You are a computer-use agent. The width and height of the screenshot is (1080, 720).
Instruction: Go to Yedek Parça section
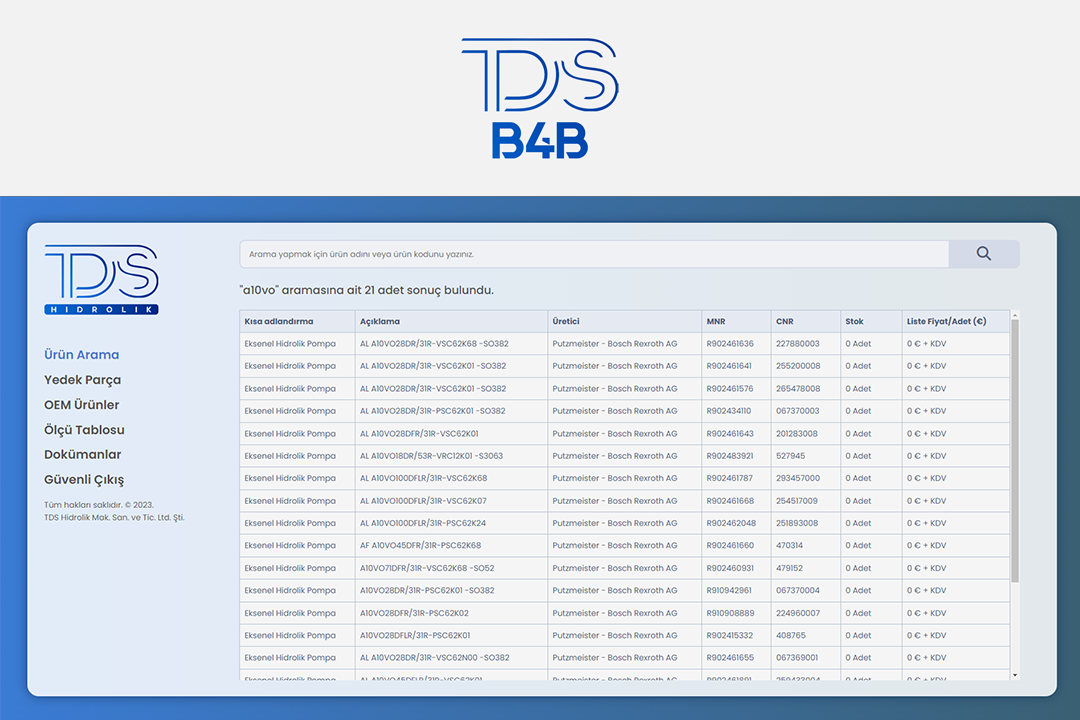(82, 380)
